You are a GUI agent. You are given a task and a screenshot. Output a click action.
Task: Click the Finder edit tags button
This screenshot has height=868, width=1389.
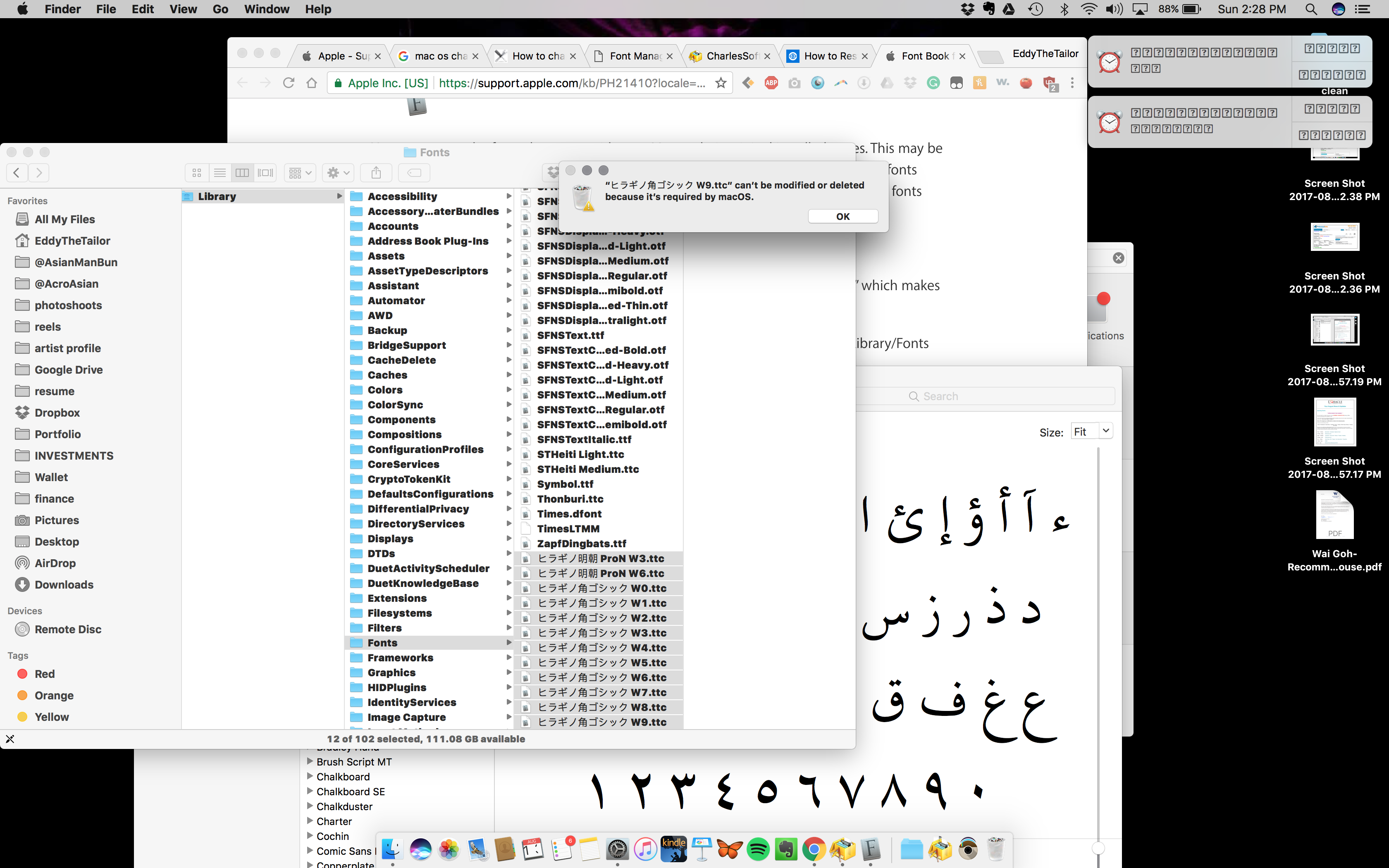pos(414,173)
